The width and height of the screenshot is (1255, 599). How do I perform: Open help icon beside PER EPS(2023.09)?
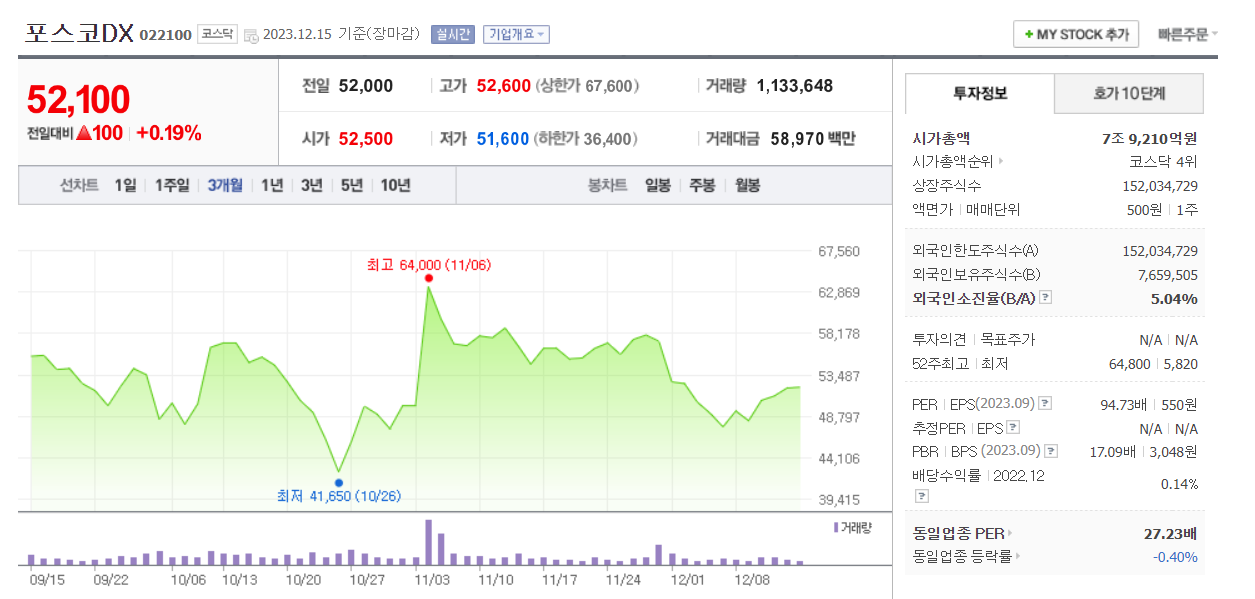coord(1045,404)
